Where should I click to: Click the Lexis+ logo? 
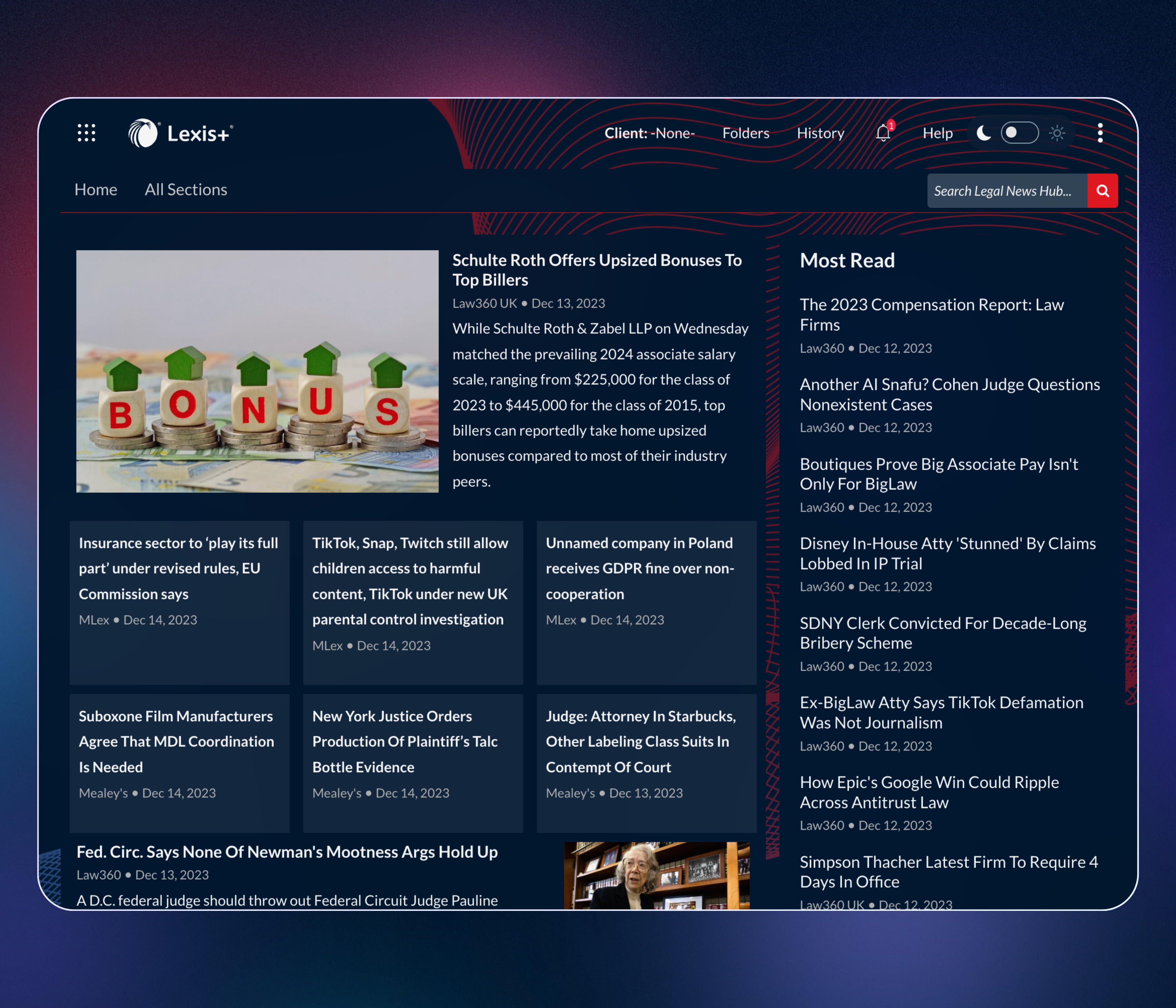pyautogui.click(x=180, y=133)
